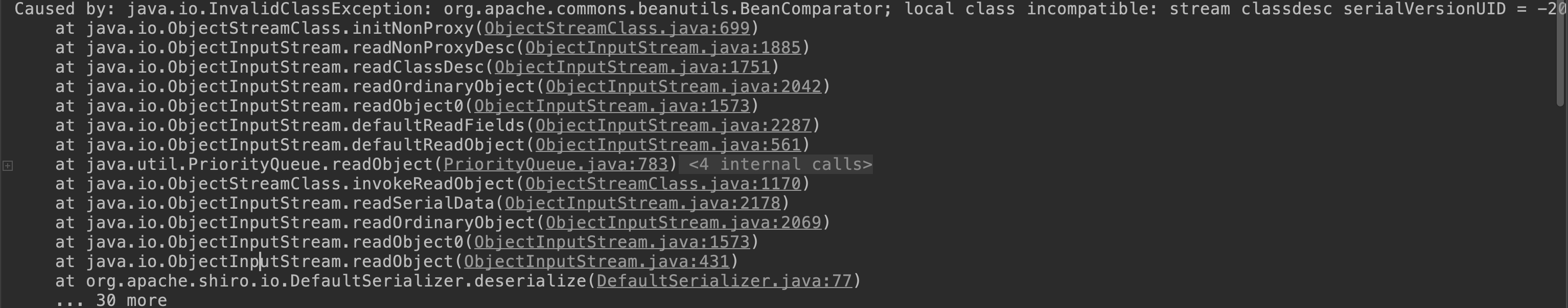Viewport: 1568px width, 308px height.
Task: Click 'java.io.ObjectInputStream.defaultReadObject' text
Action: 305,145
